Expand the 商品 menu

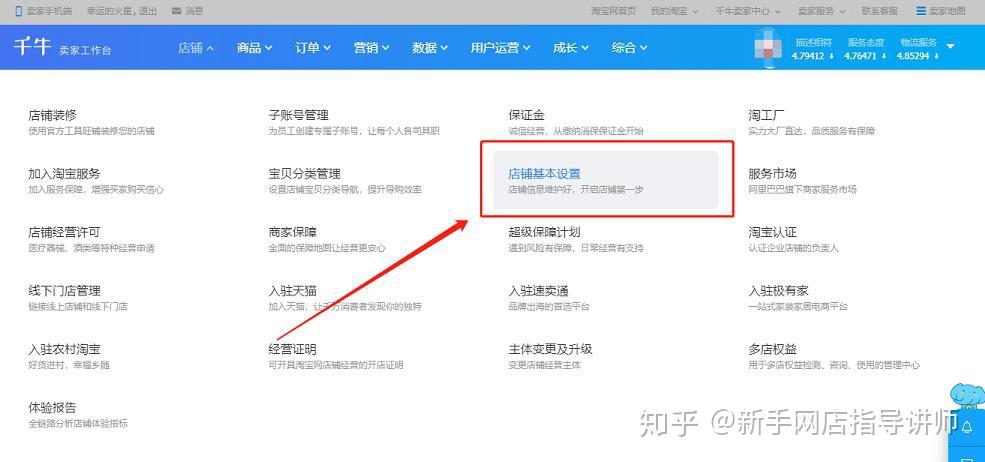(254, 48)
